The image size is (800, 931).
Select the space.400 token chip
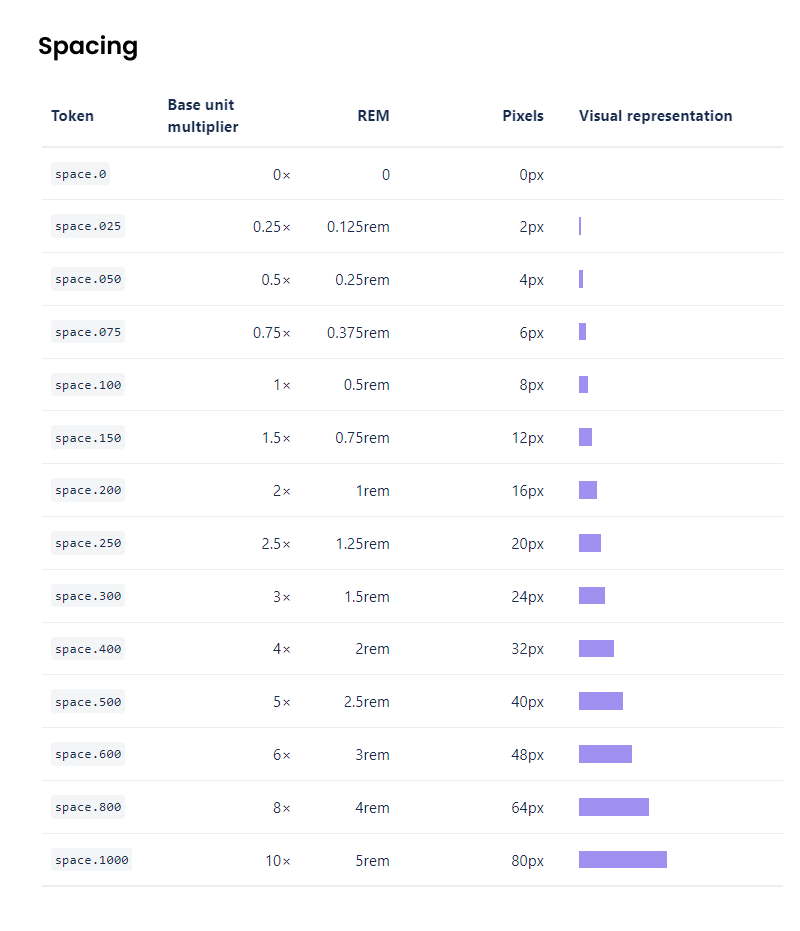coord(88,649)
